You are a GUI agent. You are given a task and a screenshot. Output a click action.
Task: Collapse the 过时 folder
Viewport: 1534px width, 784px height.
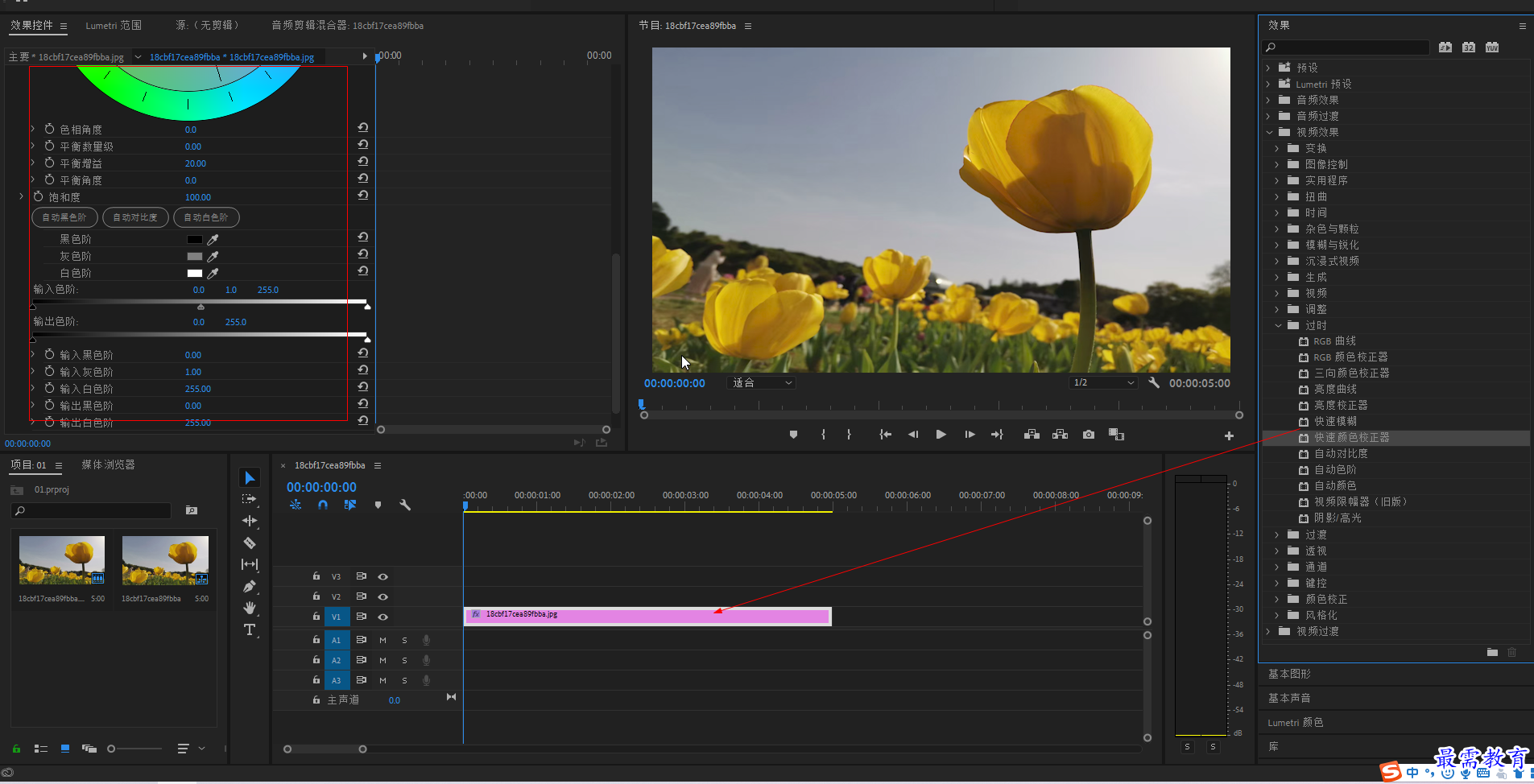click(1278, 325)
